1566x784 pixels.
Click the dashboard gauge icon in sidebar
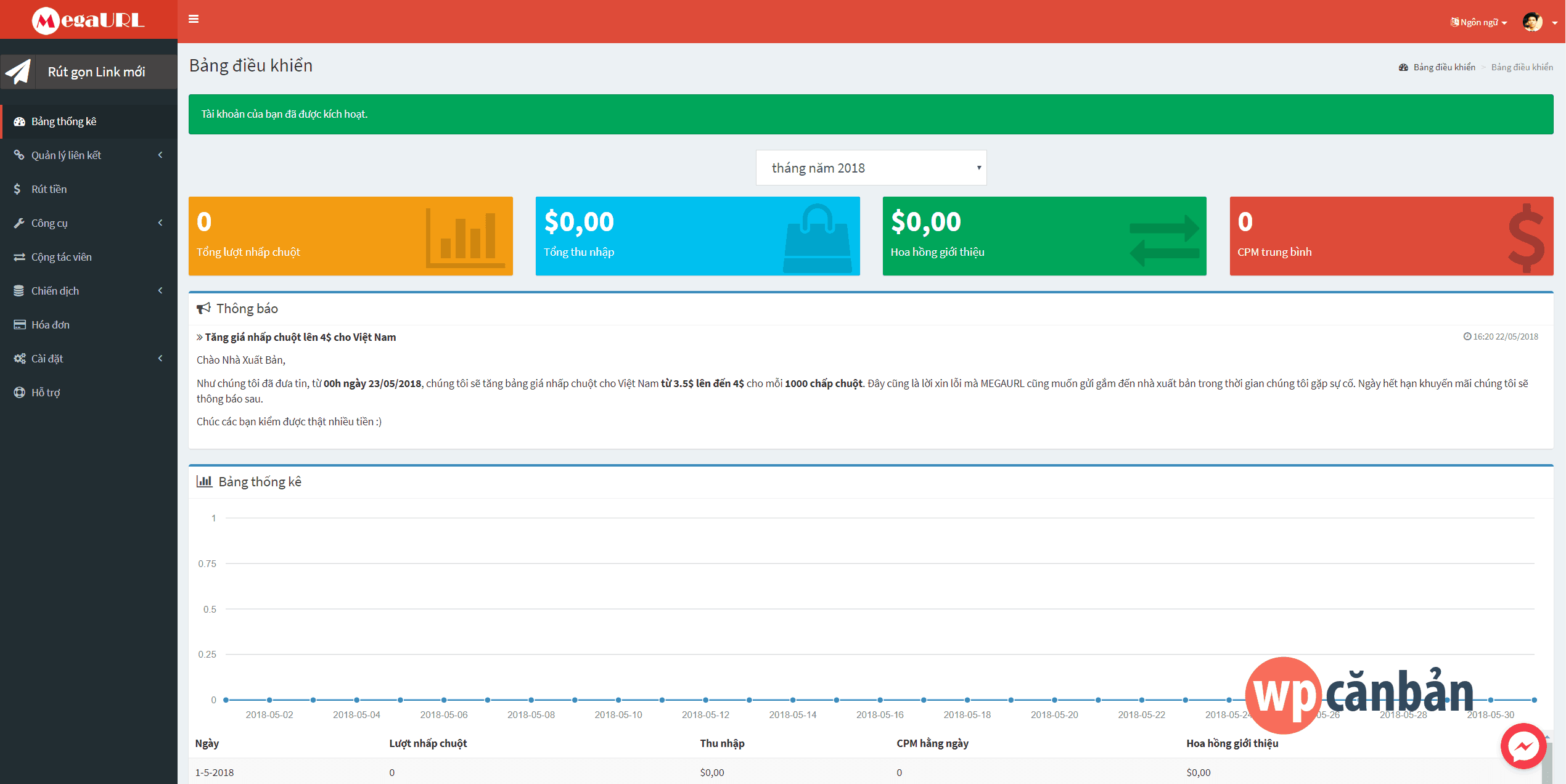[x=20, y=121]
